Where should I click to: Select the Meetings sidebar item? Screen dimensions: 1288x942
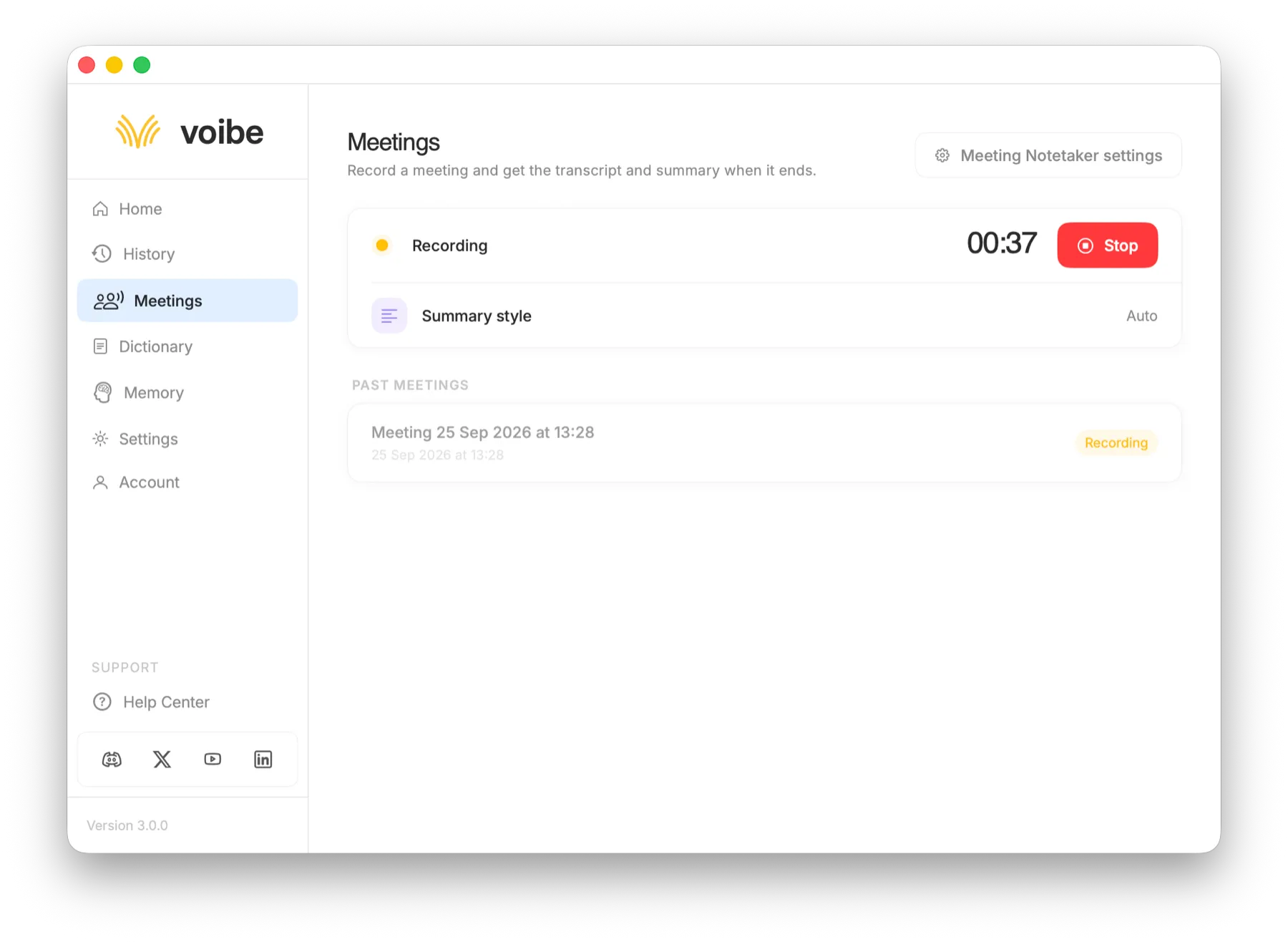click(x=187, y=301)
